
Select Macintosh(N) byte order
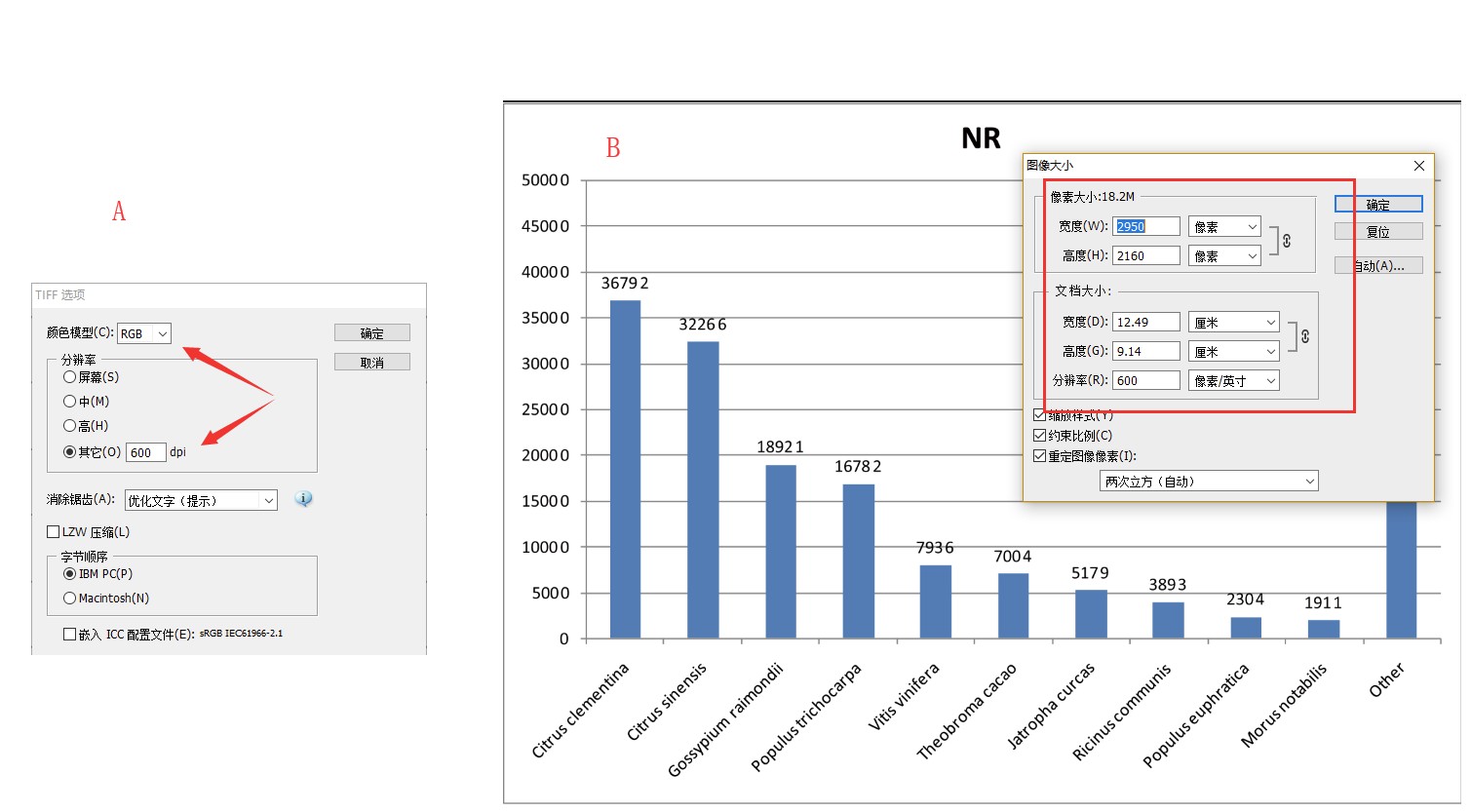pyautogui.click(x=69, y=599)
